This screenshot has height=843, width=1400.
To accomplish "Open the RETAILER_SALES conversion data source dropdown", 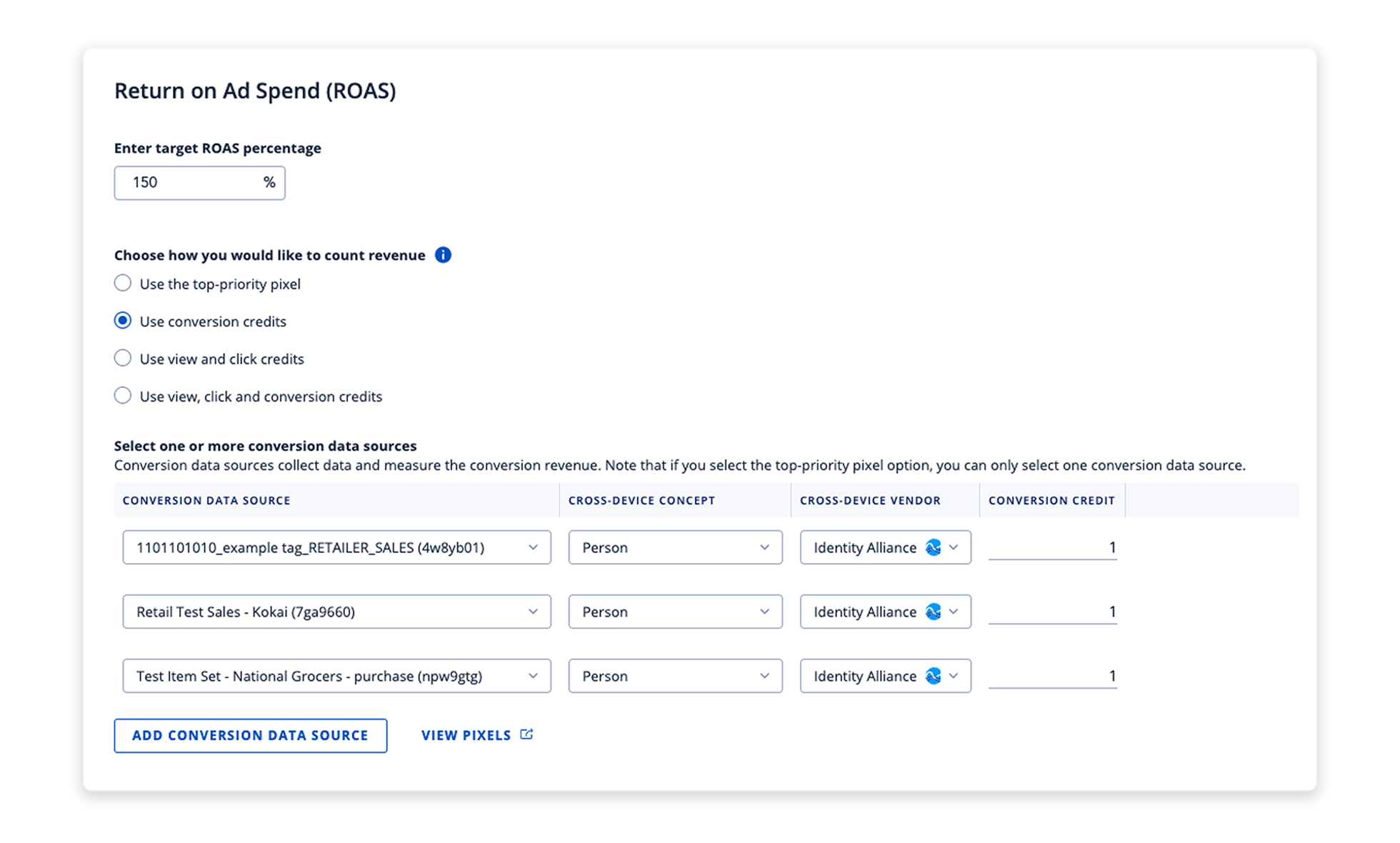I will pyautogui.click(x=336, y=547).
